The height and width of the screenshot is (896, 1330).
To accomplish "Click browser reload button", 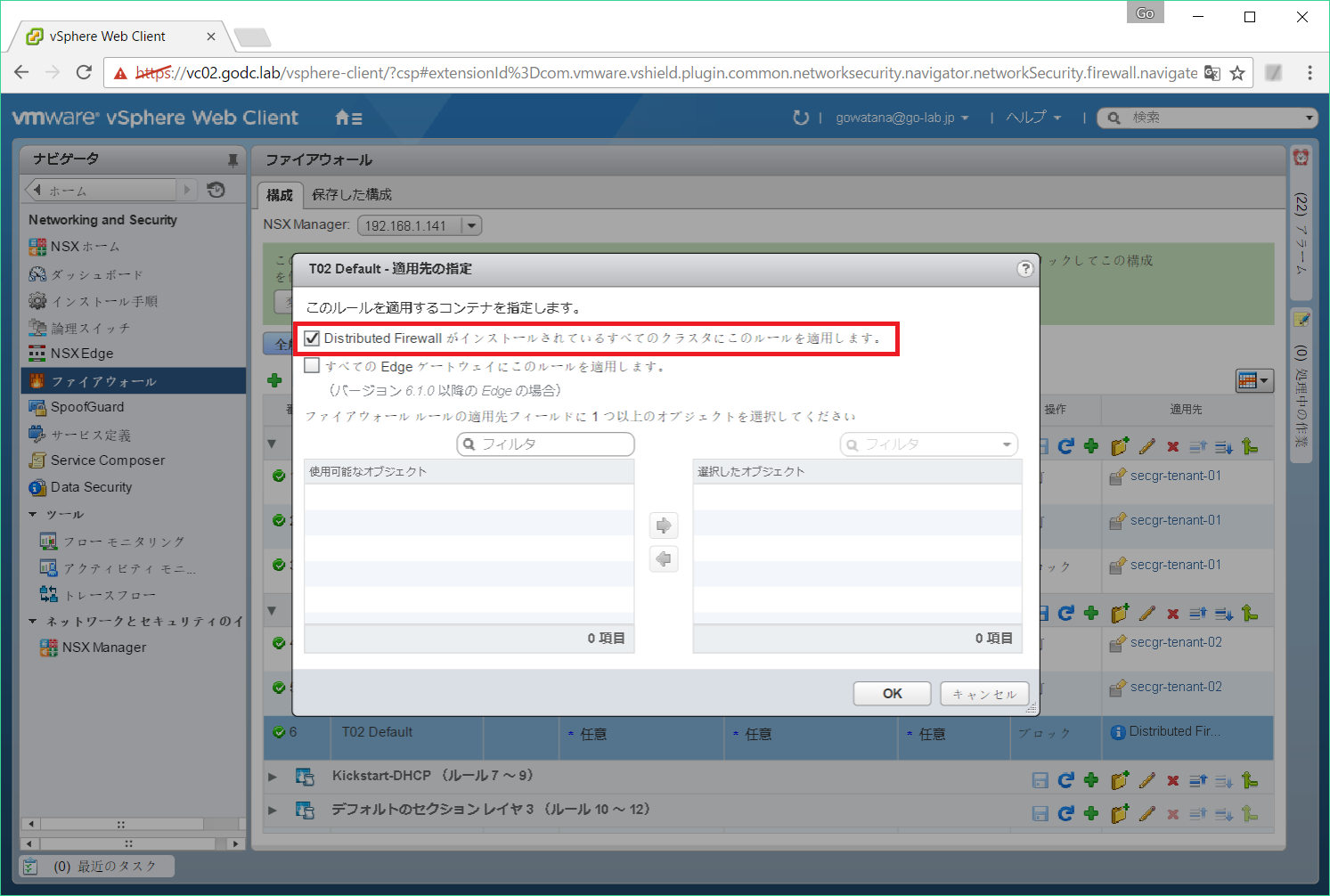I will (x=84, y=73).
